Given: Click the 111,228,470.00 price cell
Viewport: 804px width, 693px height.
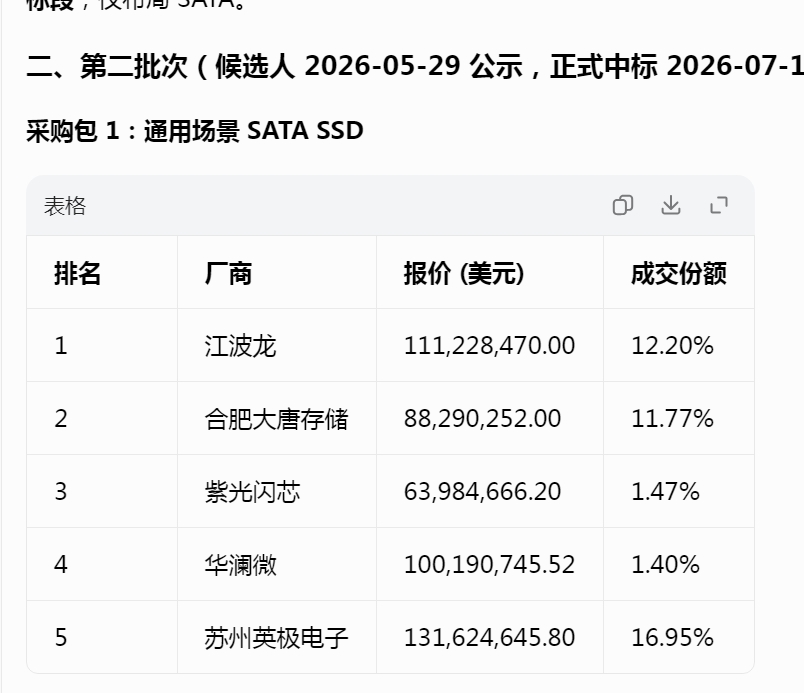Looking at the screenshot, I should coord(489,345).
